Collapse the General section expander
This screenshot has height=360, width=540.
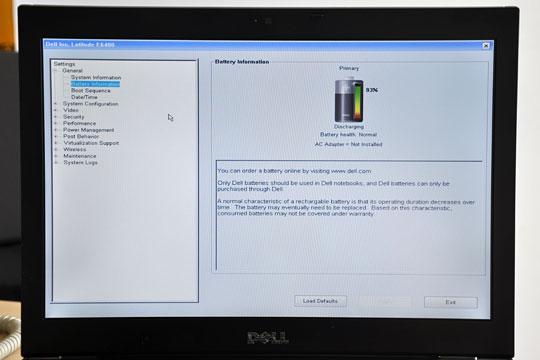(x=56, y=71)
